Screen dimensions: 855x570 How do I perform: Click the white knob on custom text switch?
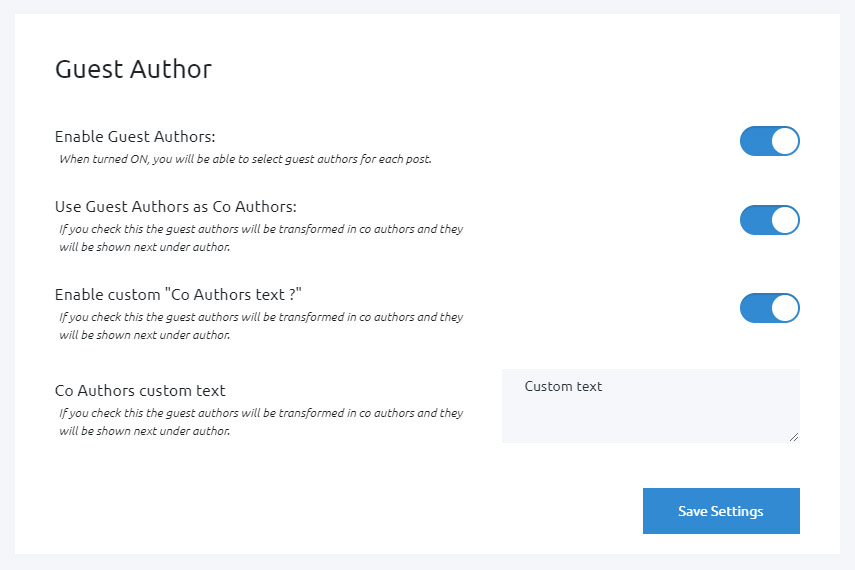(x=785, y=308)
